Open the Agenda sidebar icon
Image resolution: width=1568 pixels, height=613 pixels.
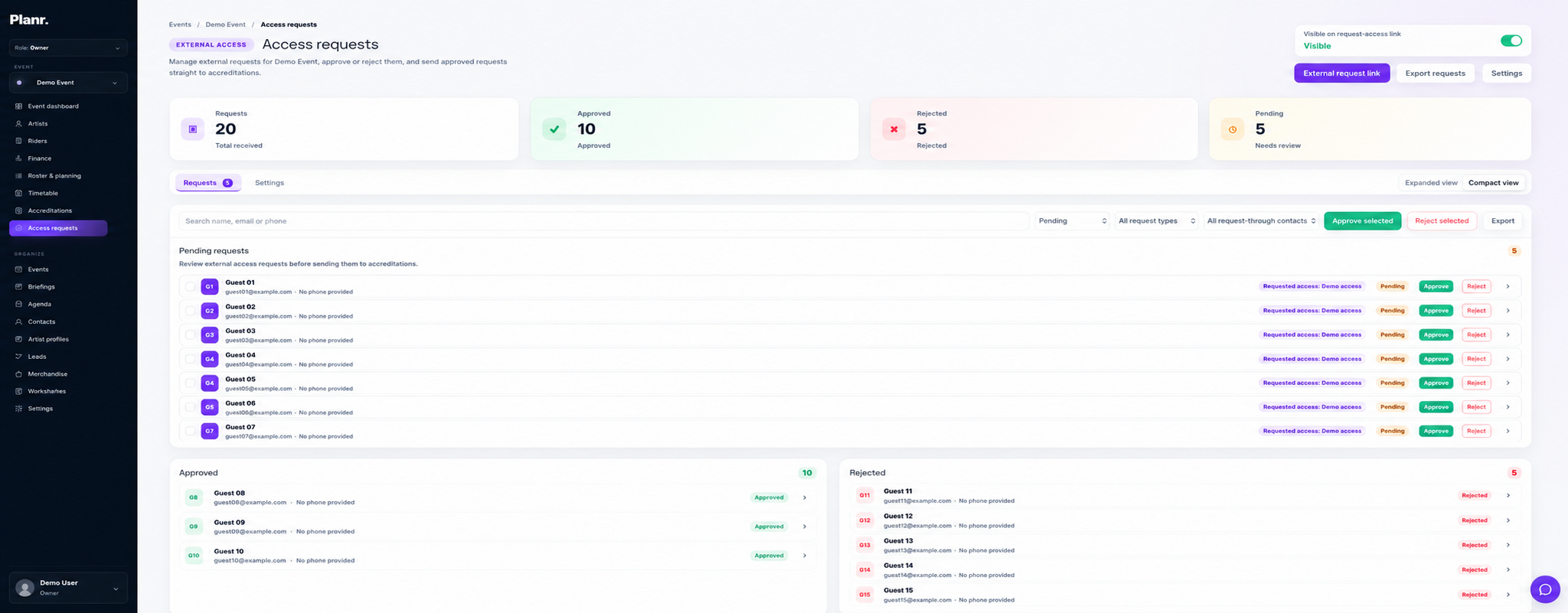(x=19, y=305)
